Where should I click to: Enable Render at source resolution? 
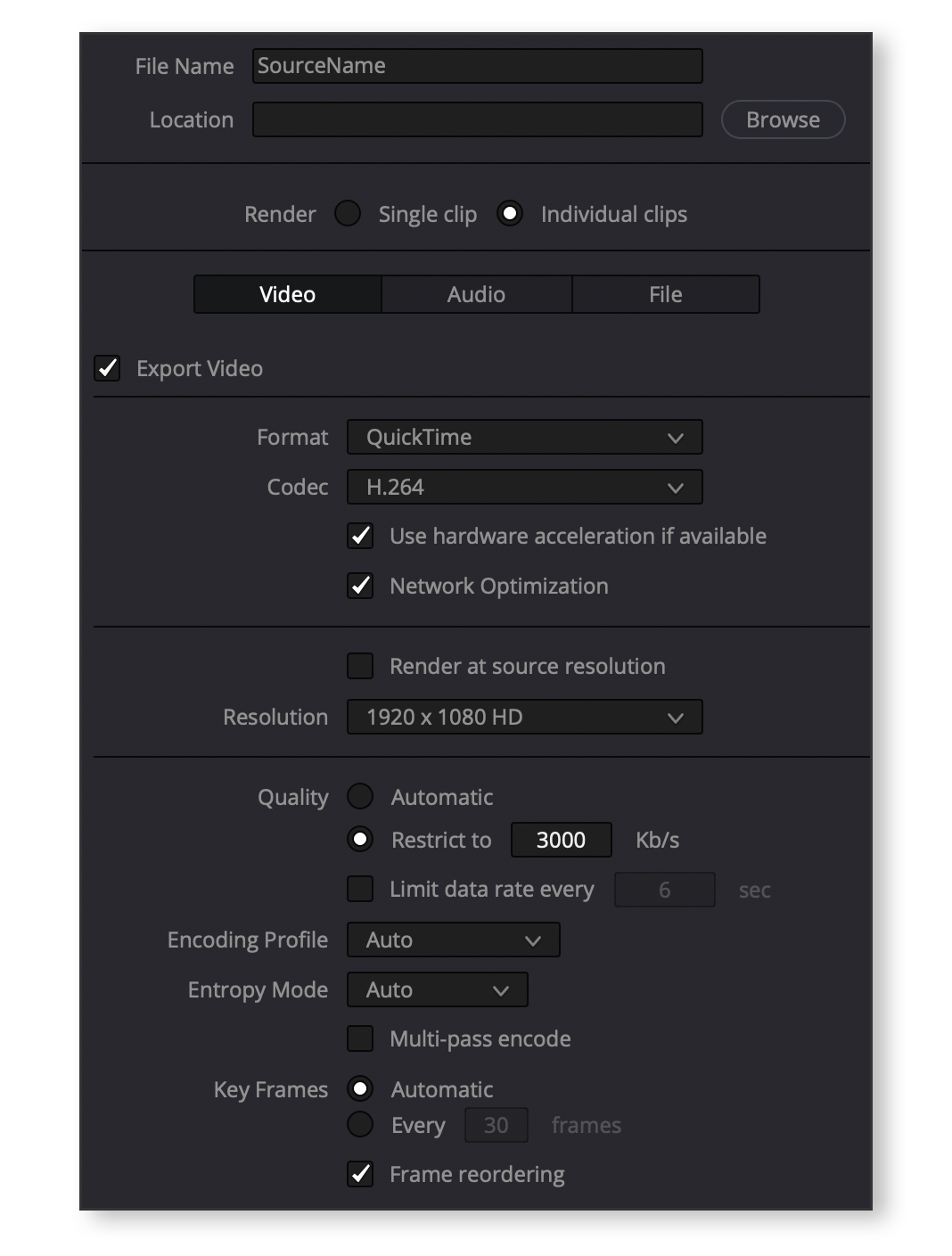tap(360, 666)
